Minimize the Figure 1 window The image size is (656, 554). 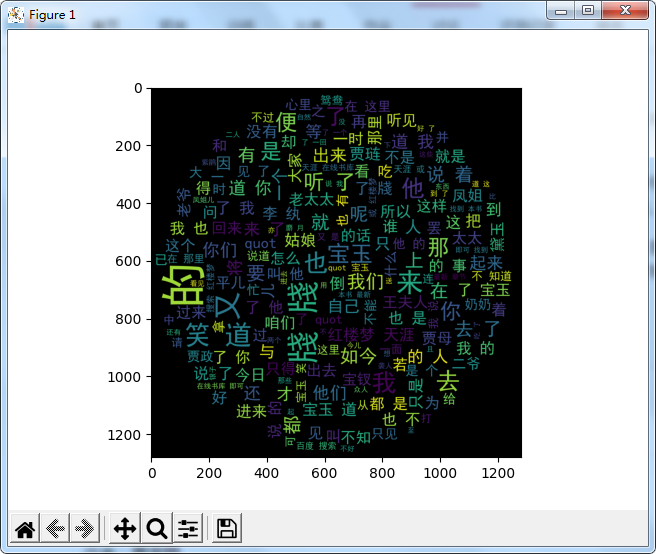[561, 11]
